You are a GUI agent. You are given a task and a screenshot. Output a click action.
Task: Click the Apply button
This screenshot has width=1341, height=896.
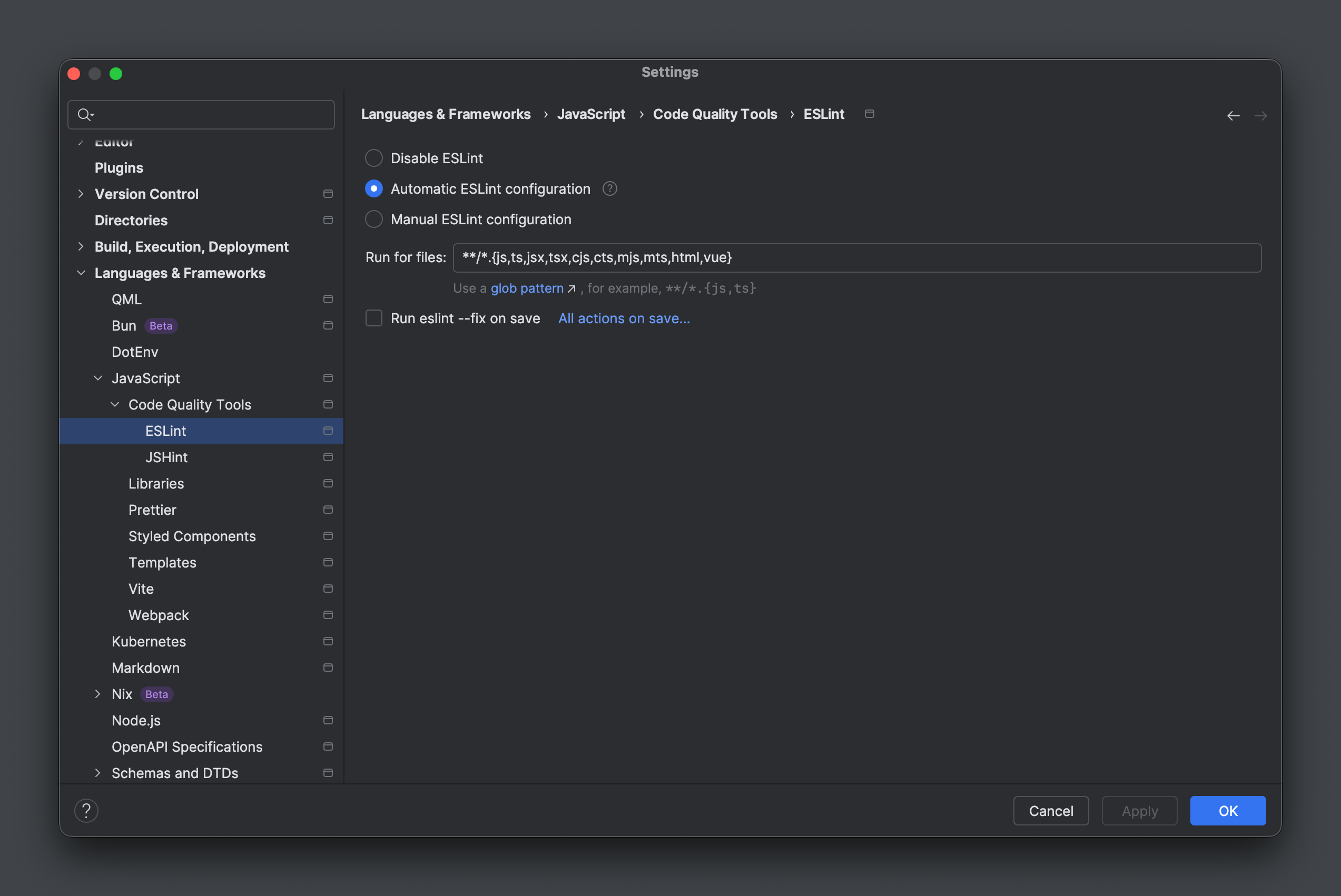click(x=1139, y=810)
